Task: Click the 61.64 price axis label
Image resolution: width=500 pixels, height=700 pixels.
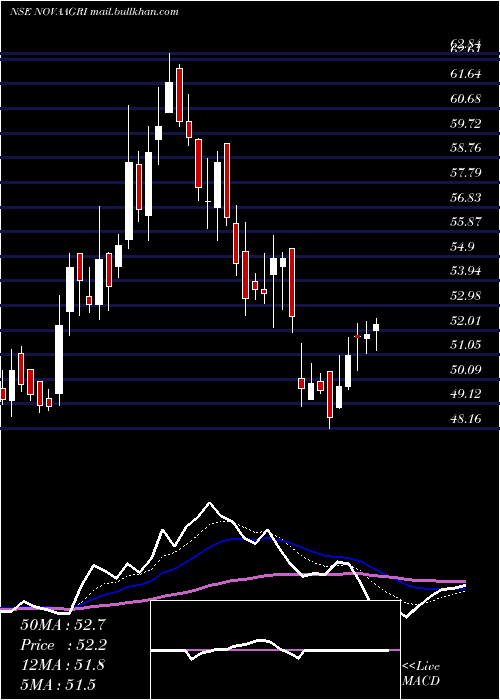Action: [x=466, y=74]
